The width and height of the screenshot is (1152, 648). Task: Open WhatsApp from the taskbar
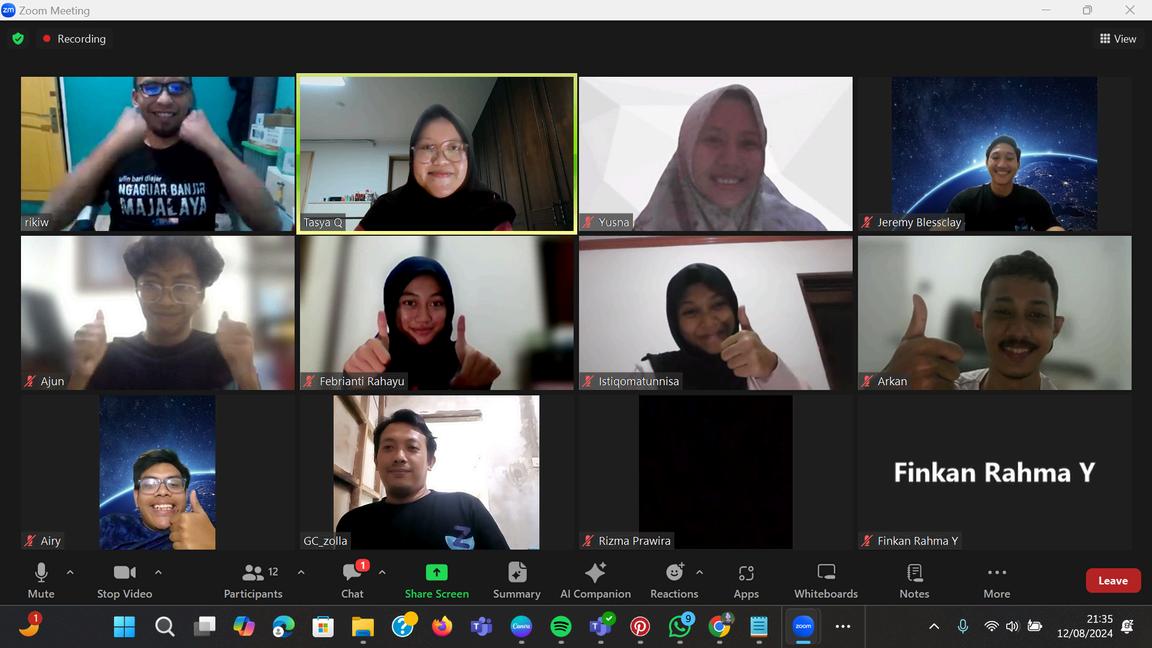pyautogui.click(x=680, y=627)
